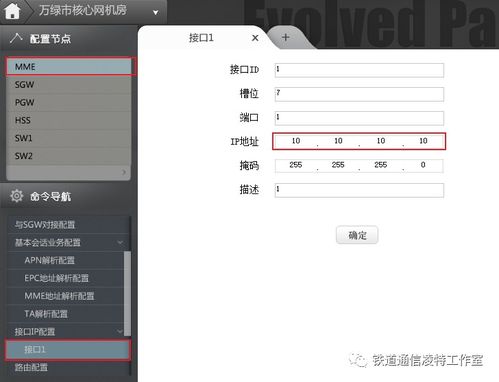The image size is (499, 382).
Task: Click the 配置节点 panel icon
Action: click(x=16, y=38)
